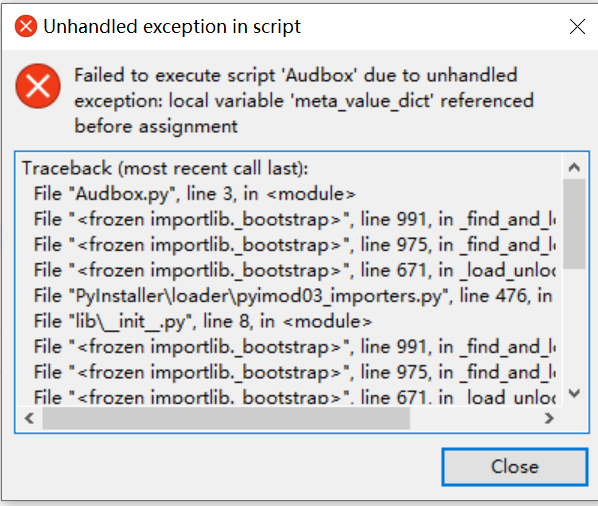Screen dimensions: 598x506
Task: Click the 'File "Audbox.py", line 3' traceback entry
Action: pyautogui.click(x=195, y=194)
